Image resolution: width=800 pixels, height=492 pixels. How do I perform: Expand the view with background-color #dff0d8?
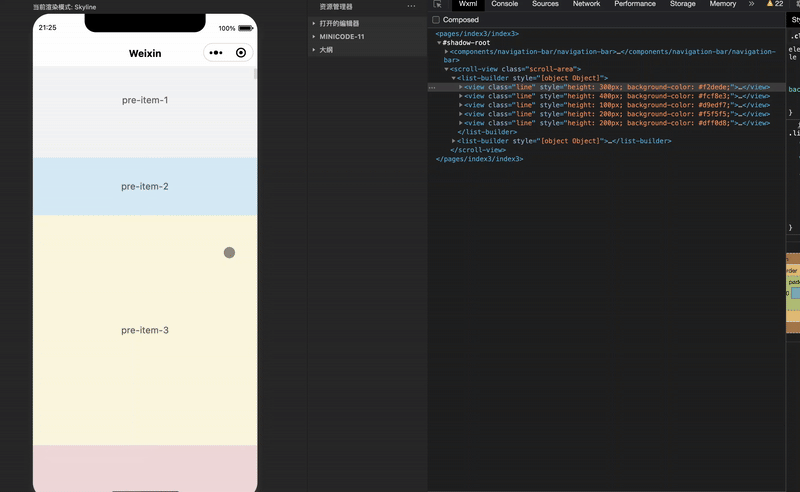(x=460, y=123)
